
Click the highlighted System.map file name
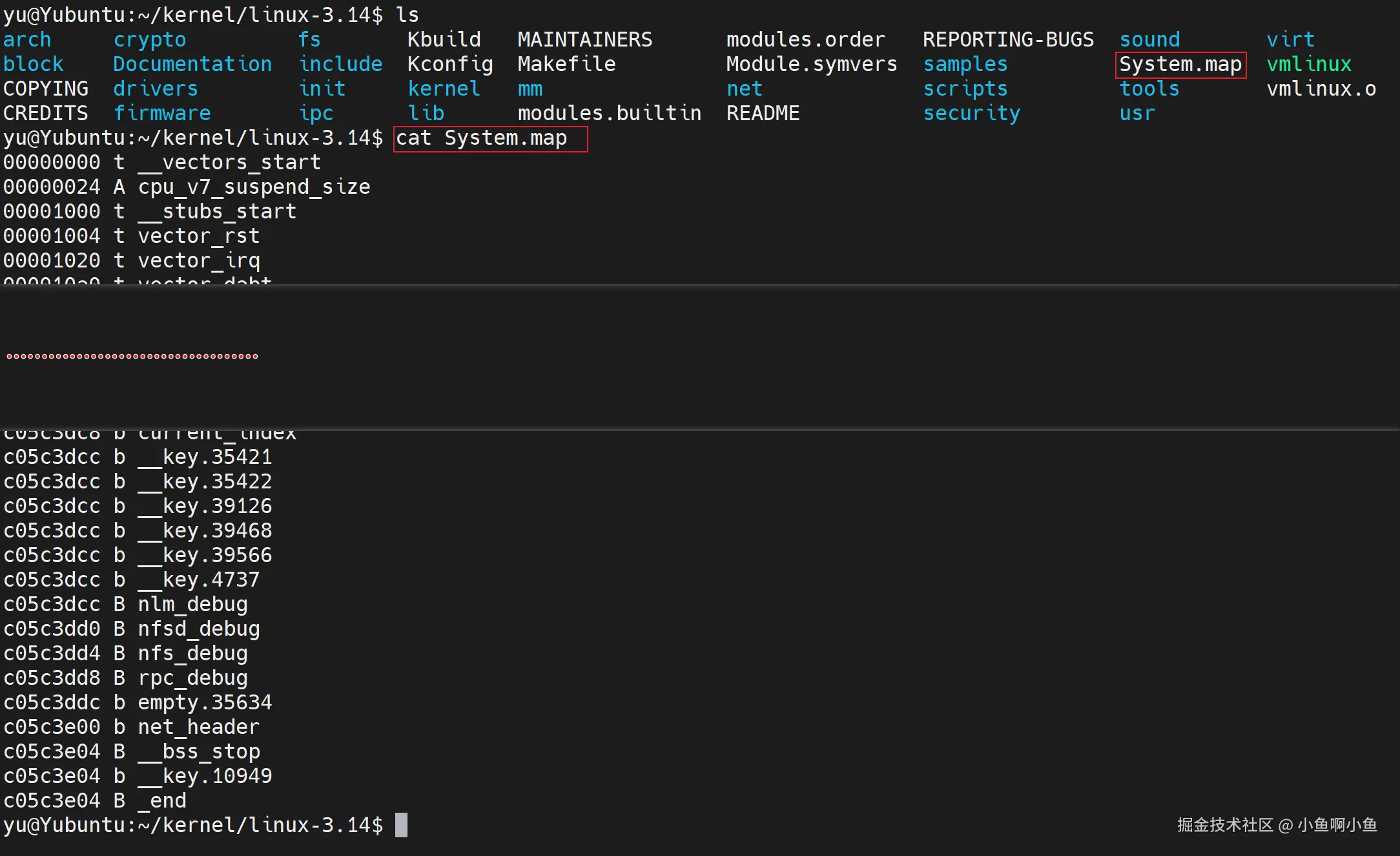pos(1180,65)
